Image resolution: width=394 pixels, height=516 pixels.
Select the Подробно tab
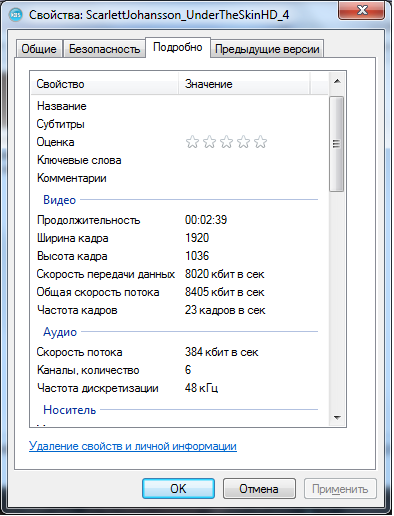point(178,47)
